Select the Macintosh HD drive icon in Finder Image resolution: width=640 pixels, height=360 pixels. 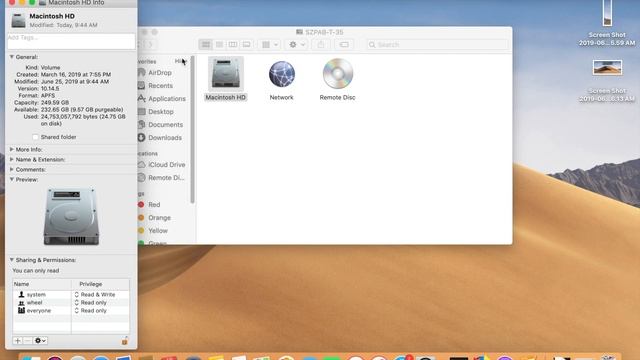[x=226, y=74]
